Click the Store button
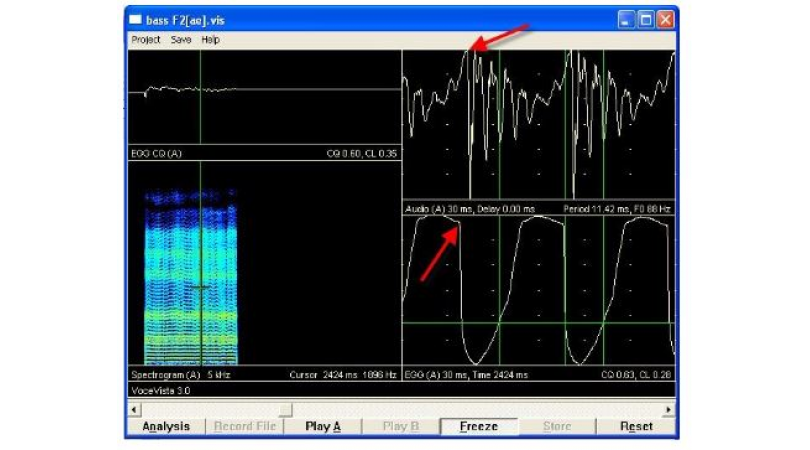The image size is (810, 450). (556, 427)
